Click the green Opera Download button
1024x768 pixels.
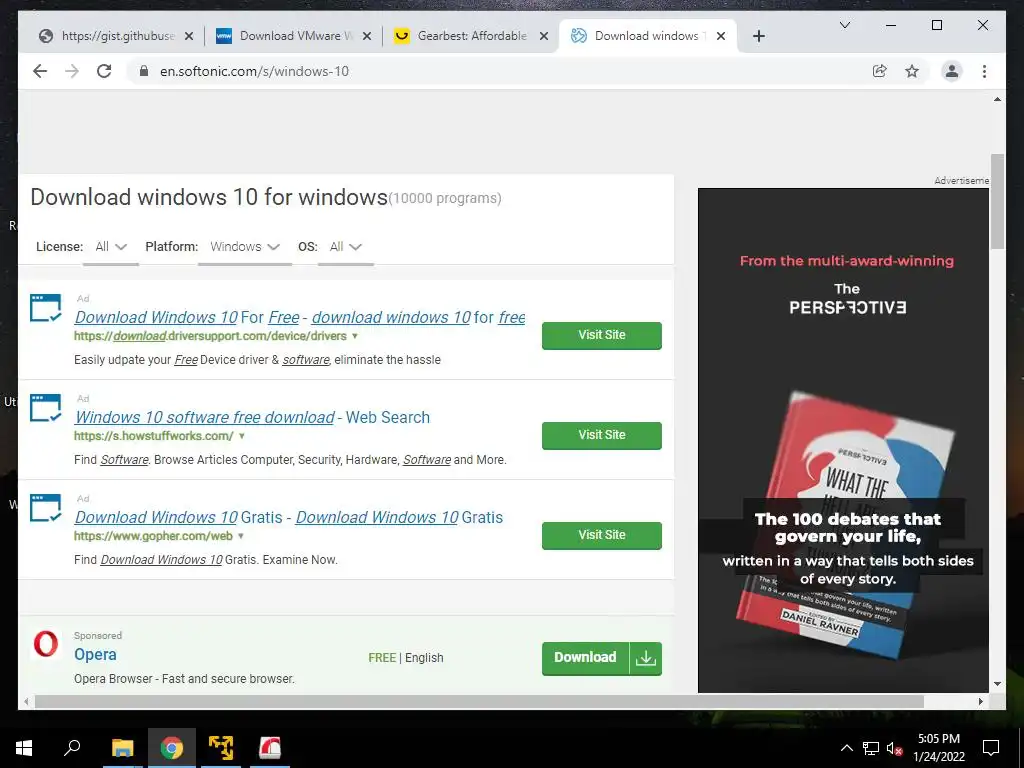tap(601, 658)
